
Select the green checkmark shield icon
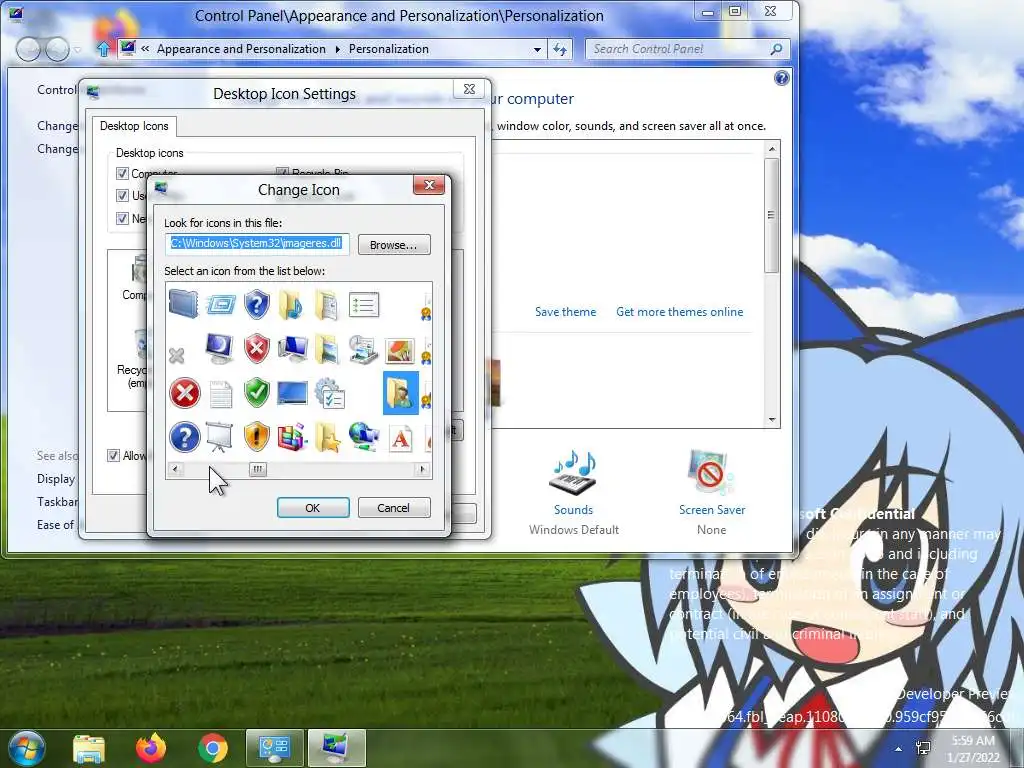pyautogui.click(x=257, y=392)
